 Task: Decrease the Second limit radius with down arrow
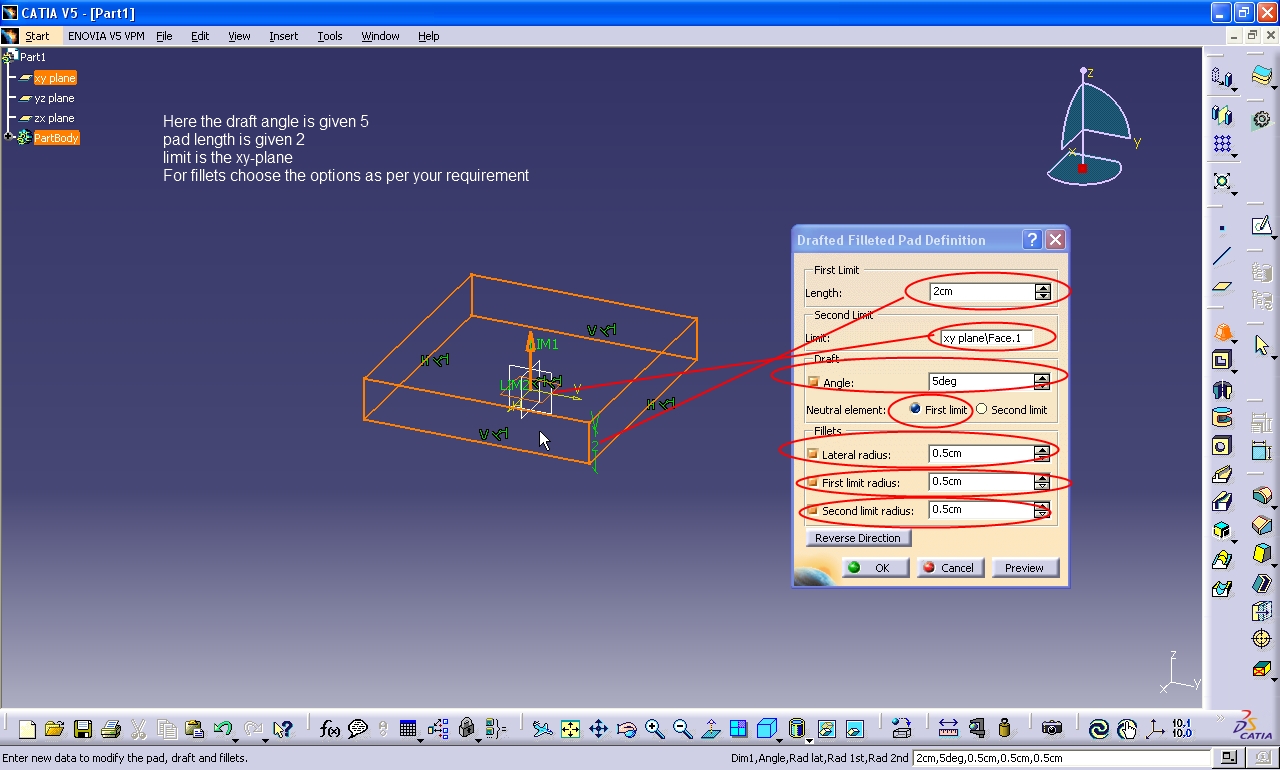click(1042, 515)
